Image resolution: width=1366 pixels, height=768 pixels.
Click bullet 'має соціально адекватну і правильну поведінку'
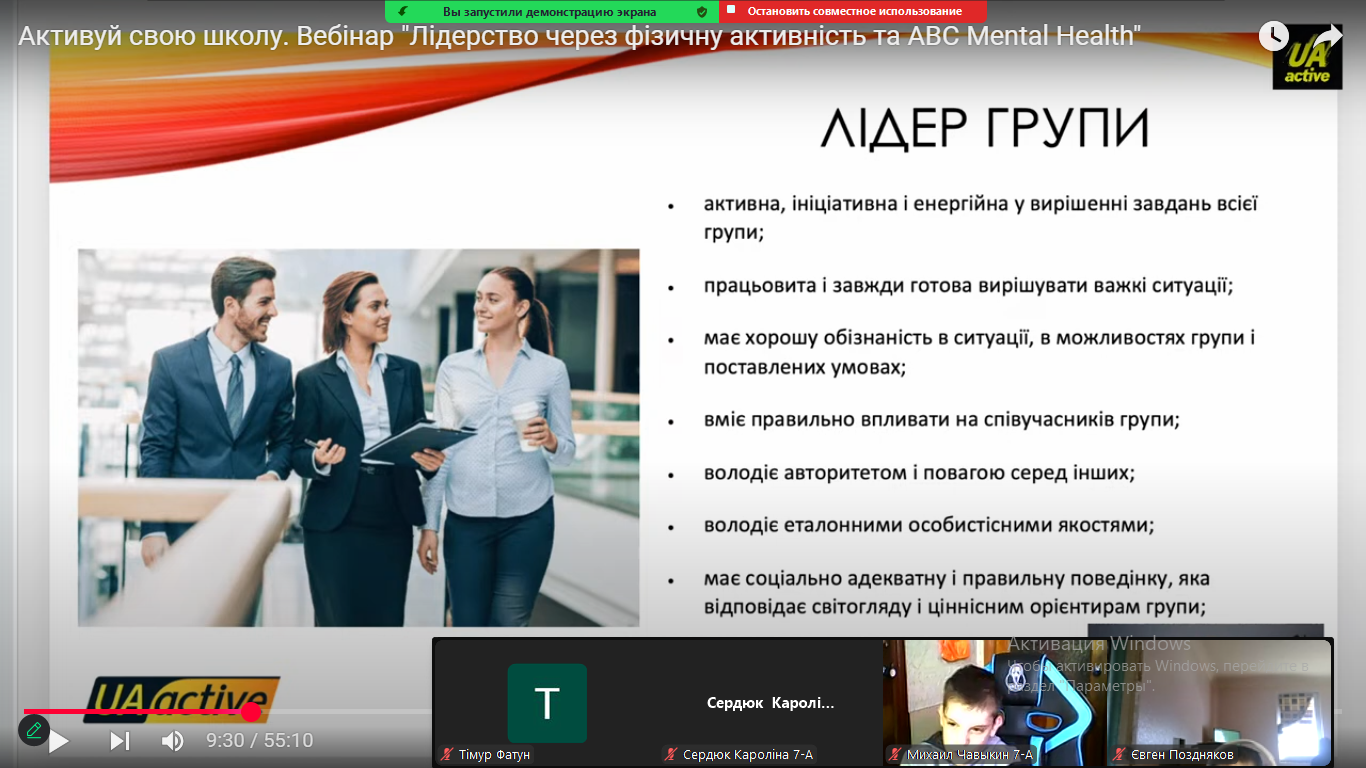938,579
